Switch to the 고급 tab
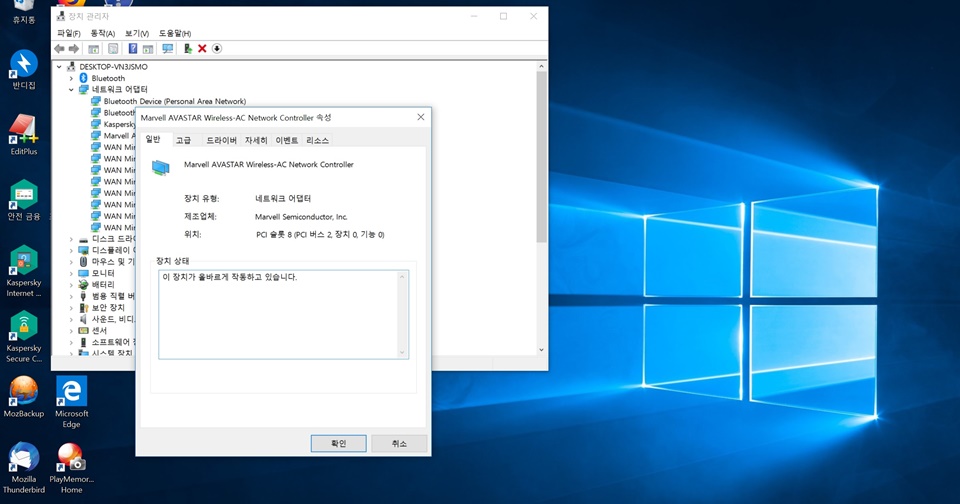Image resolution: width=960 pixels, height=504 pixels. click(x=184, y=140)
